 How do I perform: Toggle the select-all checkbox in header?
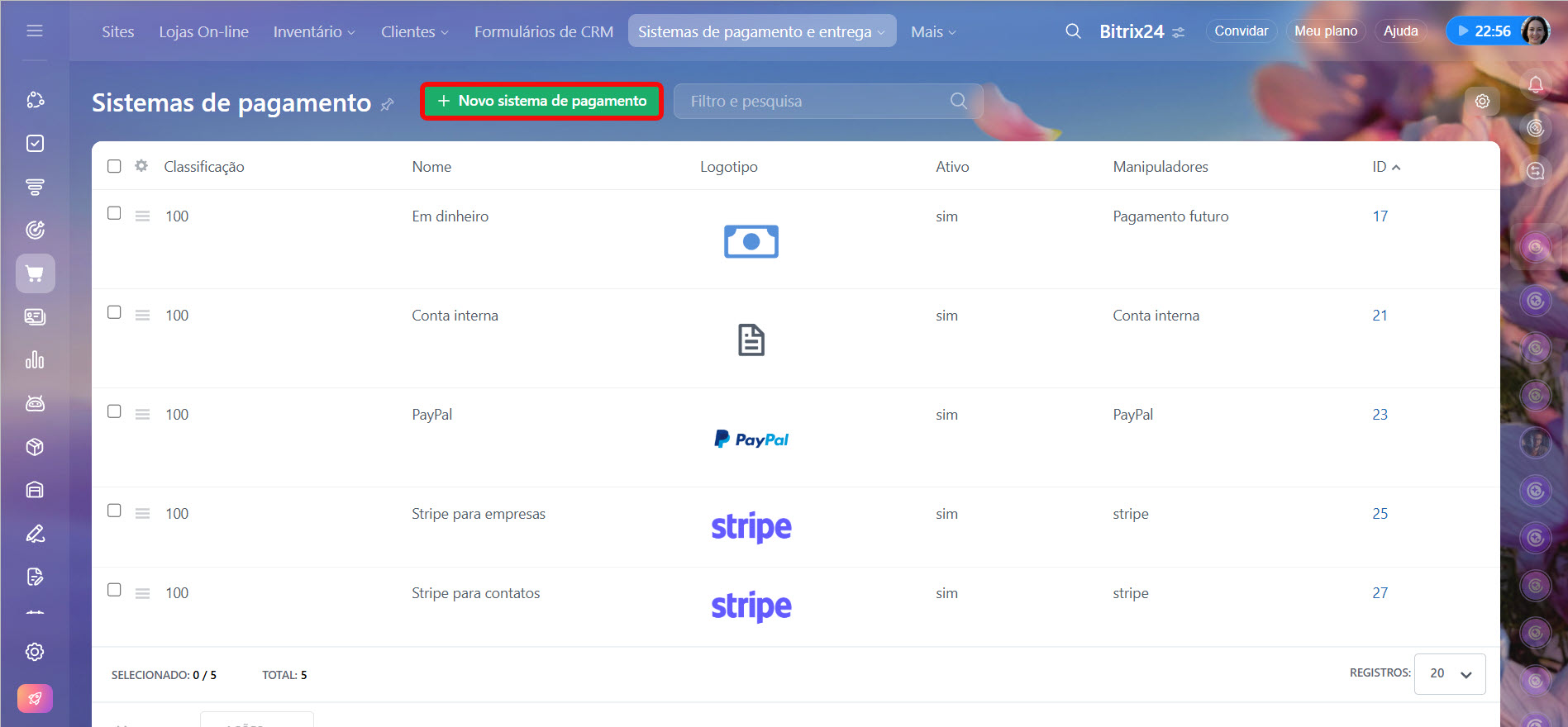[114, 166]
